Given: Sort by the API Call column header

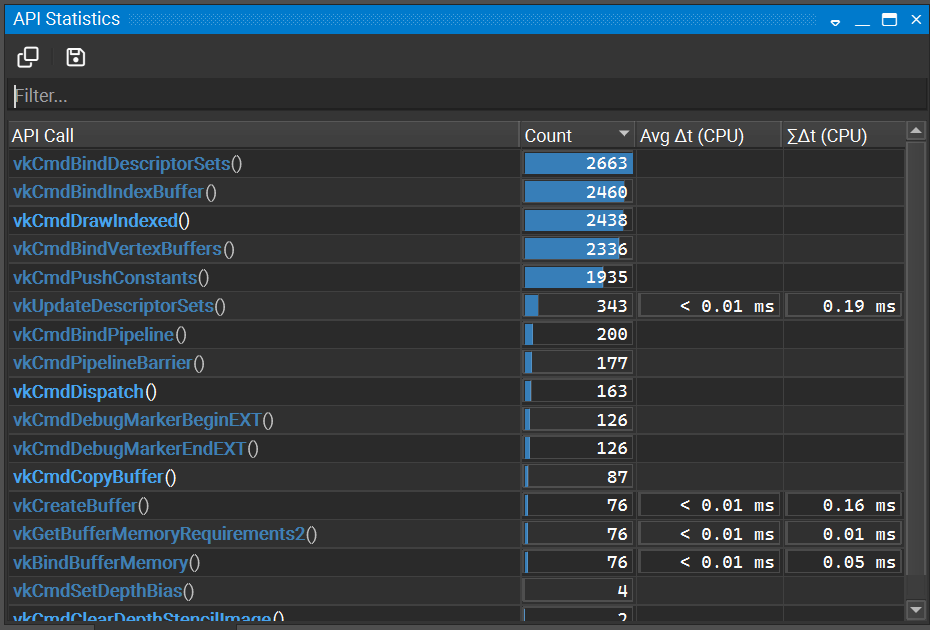Looking at the screenshot, I should click(100, 134).
